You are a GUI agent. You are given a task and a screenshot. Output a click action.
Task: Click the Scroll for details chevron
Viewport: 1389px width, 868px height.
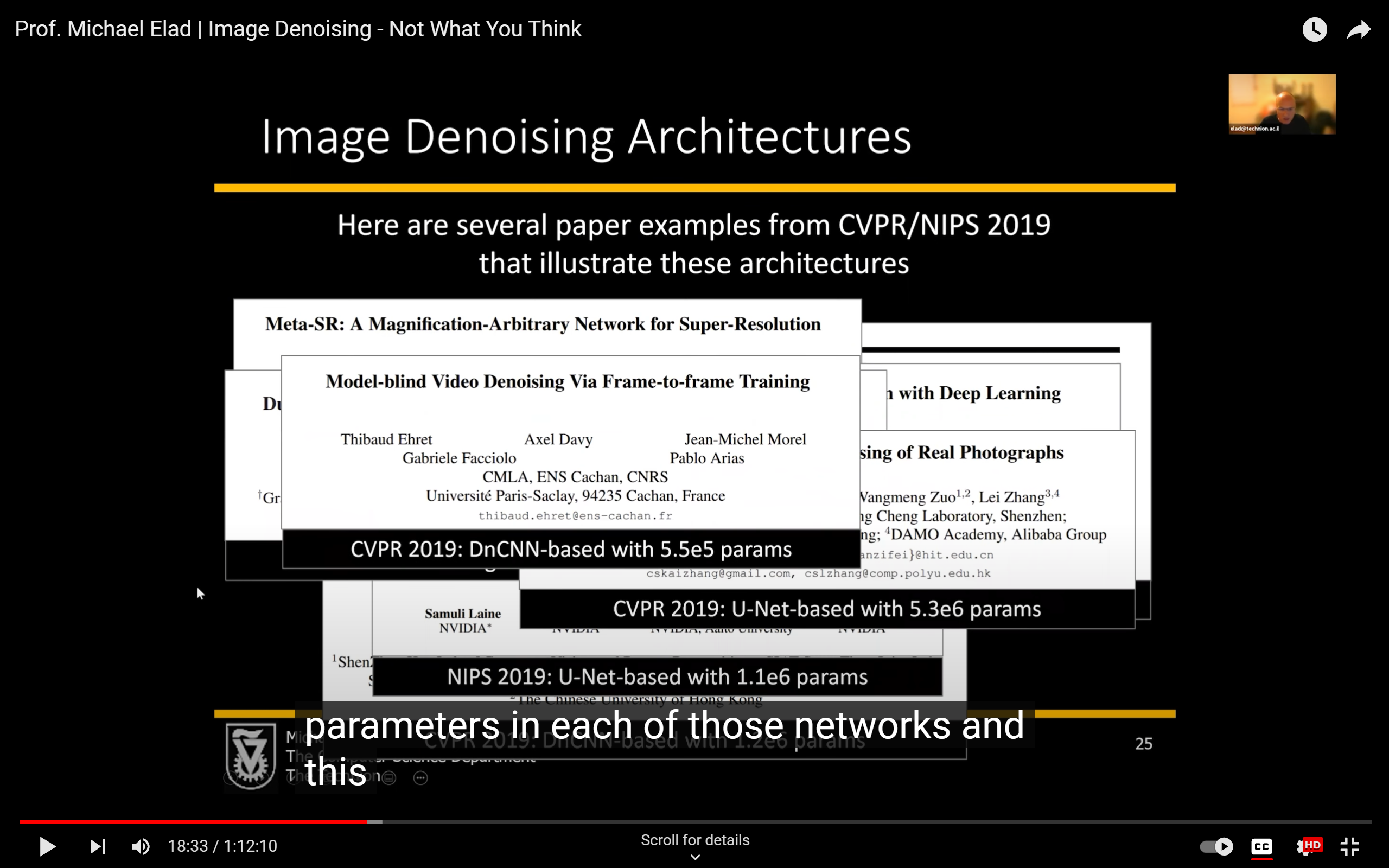(694, 857)
